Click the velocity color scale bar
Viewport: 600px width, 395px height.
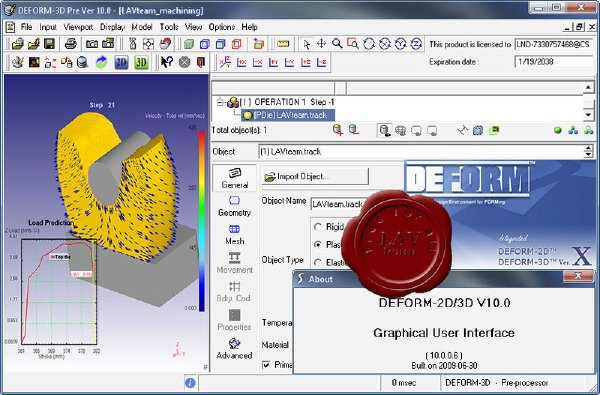(x=202, y=221)
